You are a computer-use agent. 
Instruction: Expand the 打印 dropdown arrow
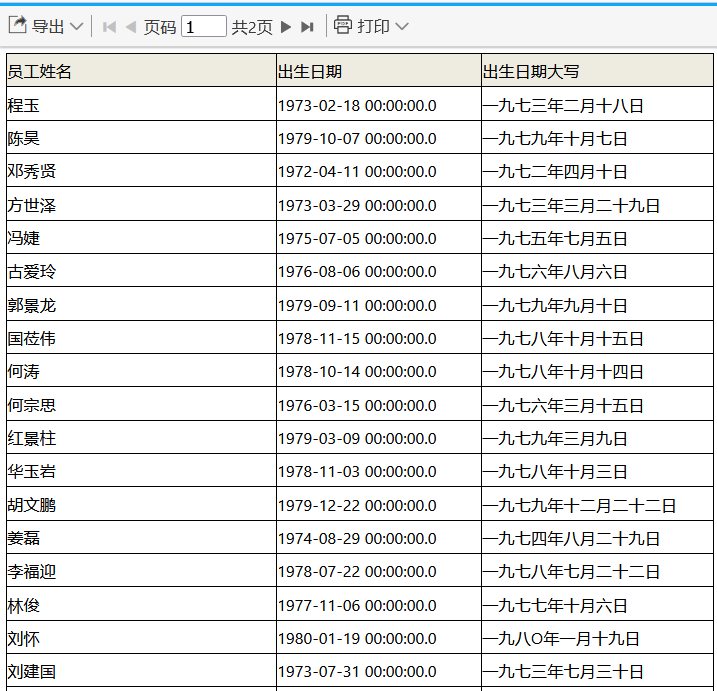(401, 27)
